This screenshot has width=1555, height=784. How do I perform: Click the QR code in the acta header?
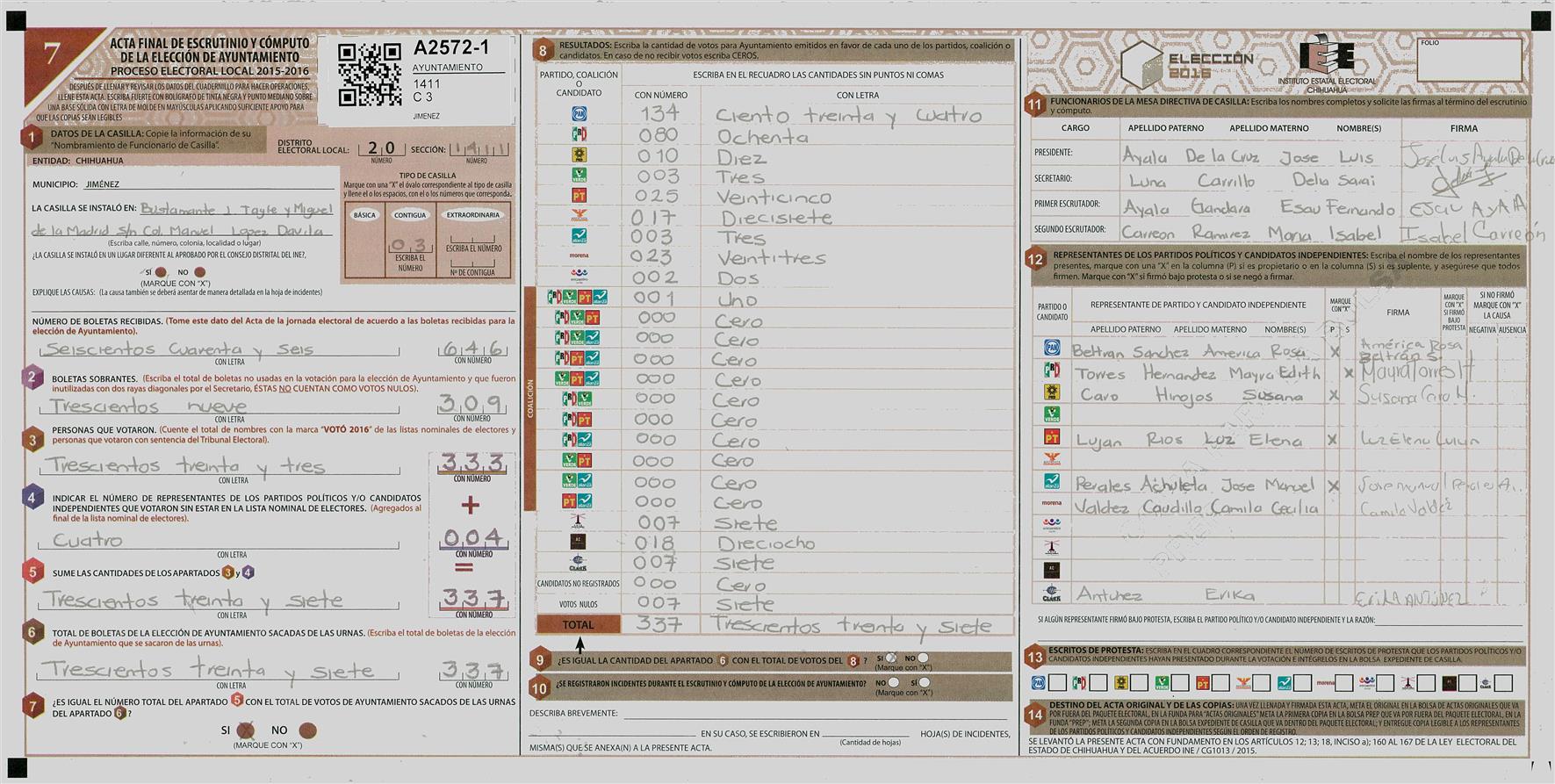tap(370, 75)
